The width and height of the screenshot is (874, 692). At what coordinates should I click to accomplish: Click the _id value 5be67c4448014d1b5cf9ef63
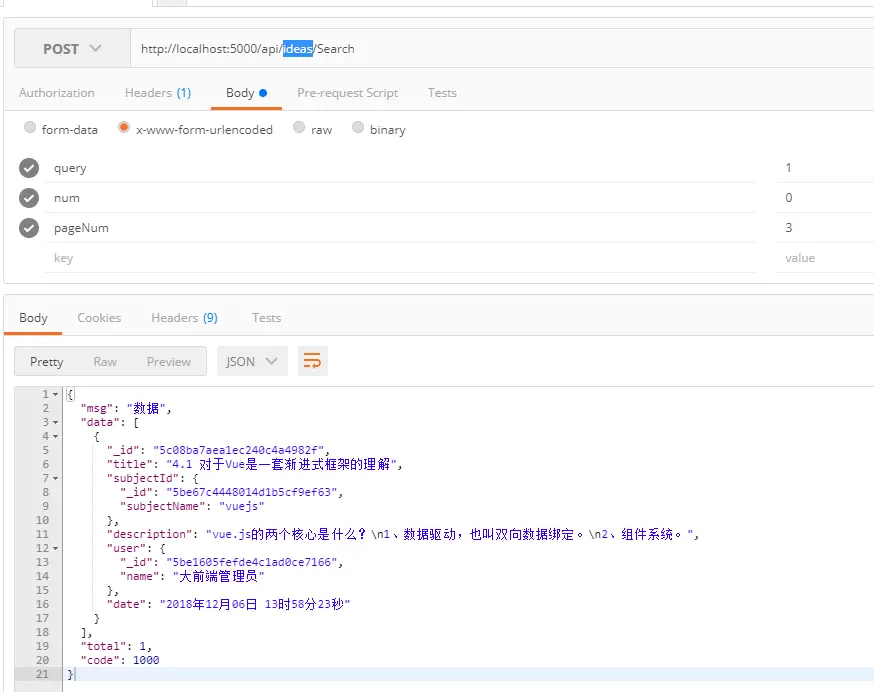click(251, 492)
